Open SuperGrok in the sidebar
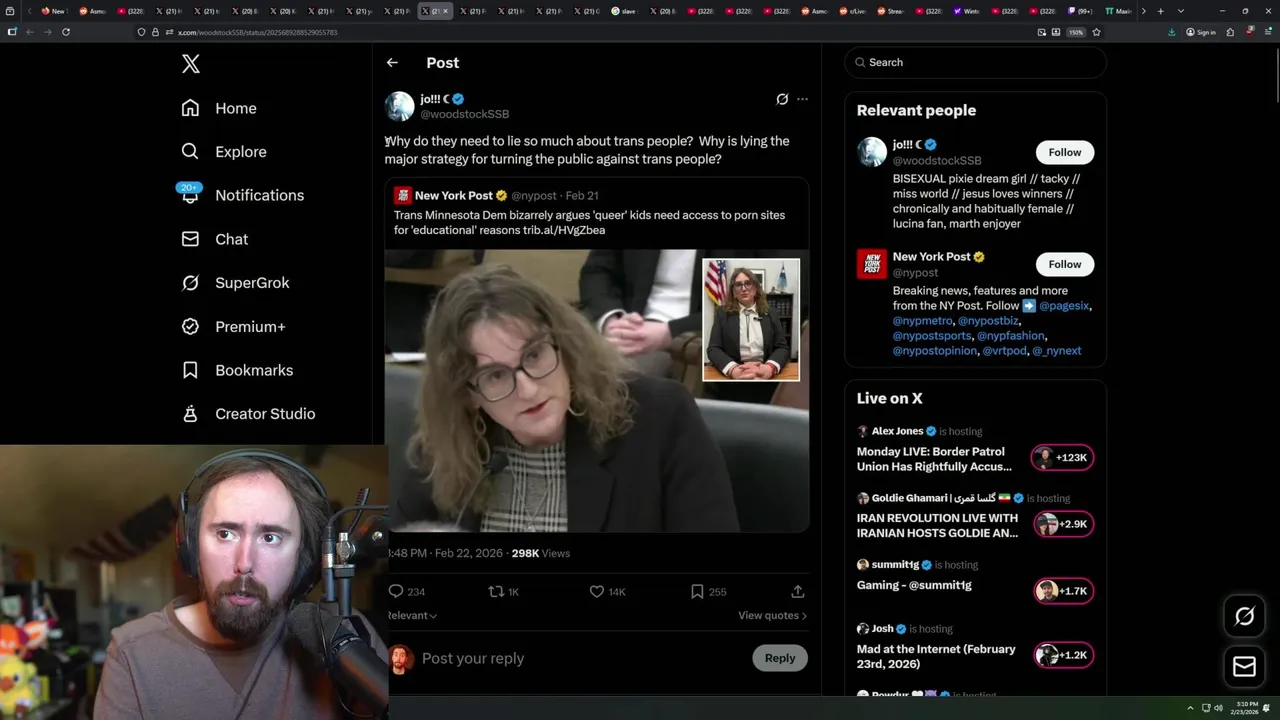The width and height of the screenshot is (1280, 720). [235, 283]
